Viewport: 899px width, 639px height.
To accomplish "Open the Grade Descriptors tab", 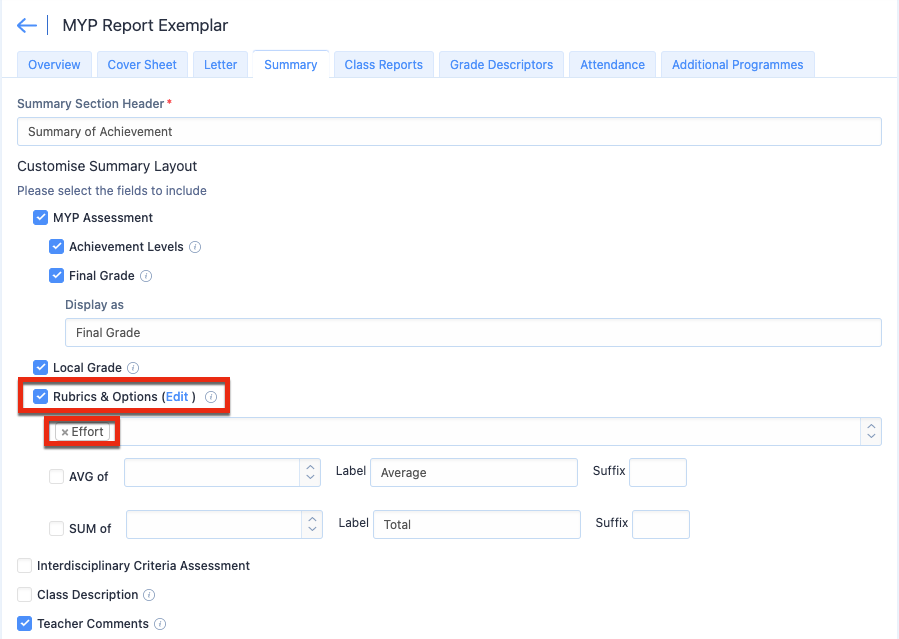I will pyautogui.click(x=502, y=65).
